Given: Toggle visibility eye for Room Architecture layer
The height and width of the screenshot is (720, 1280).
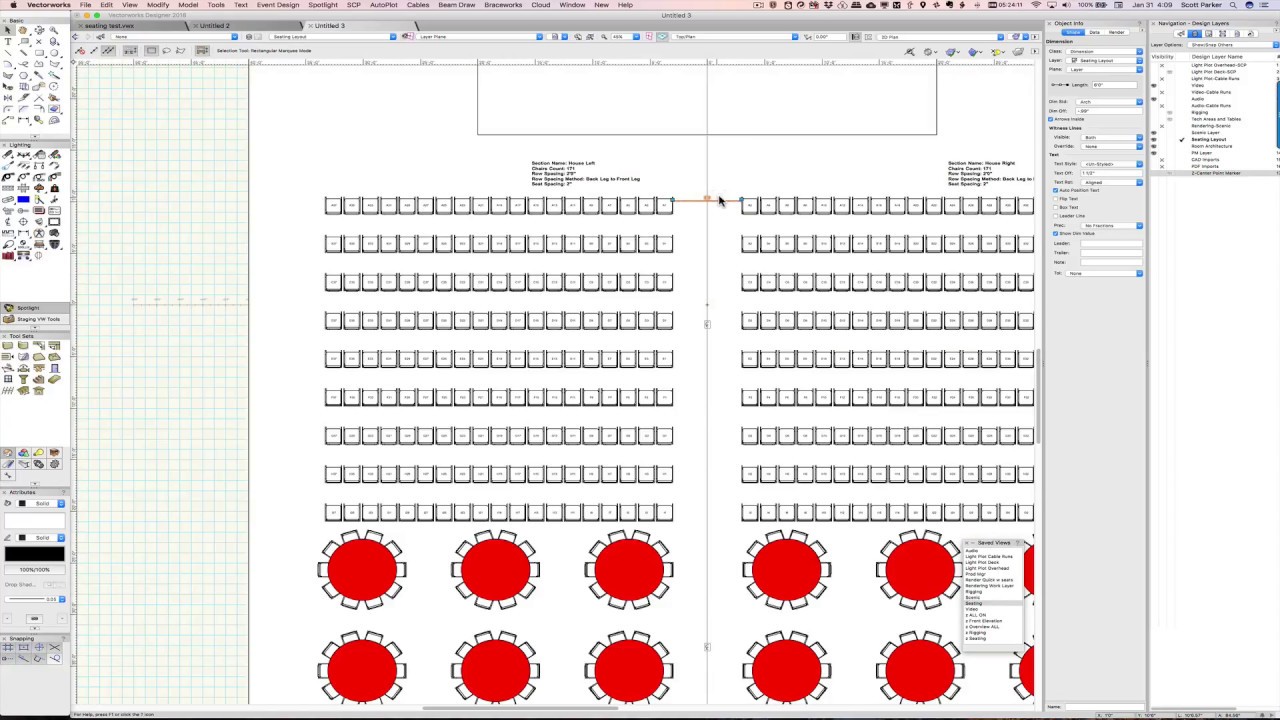Looking at the screenshot, I should 1154,146.
